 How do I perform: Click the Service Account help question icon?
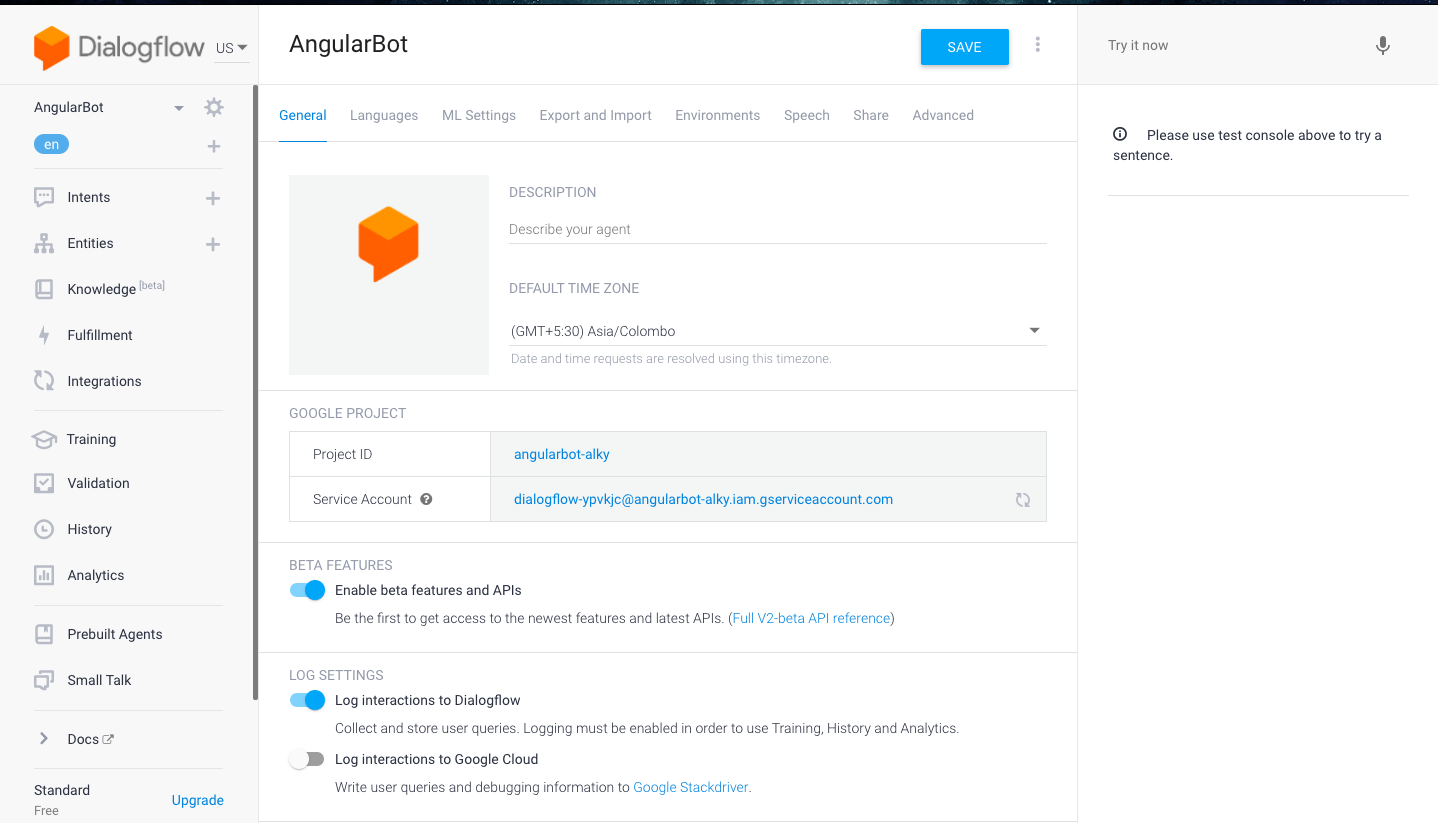[x=426, y=499]
